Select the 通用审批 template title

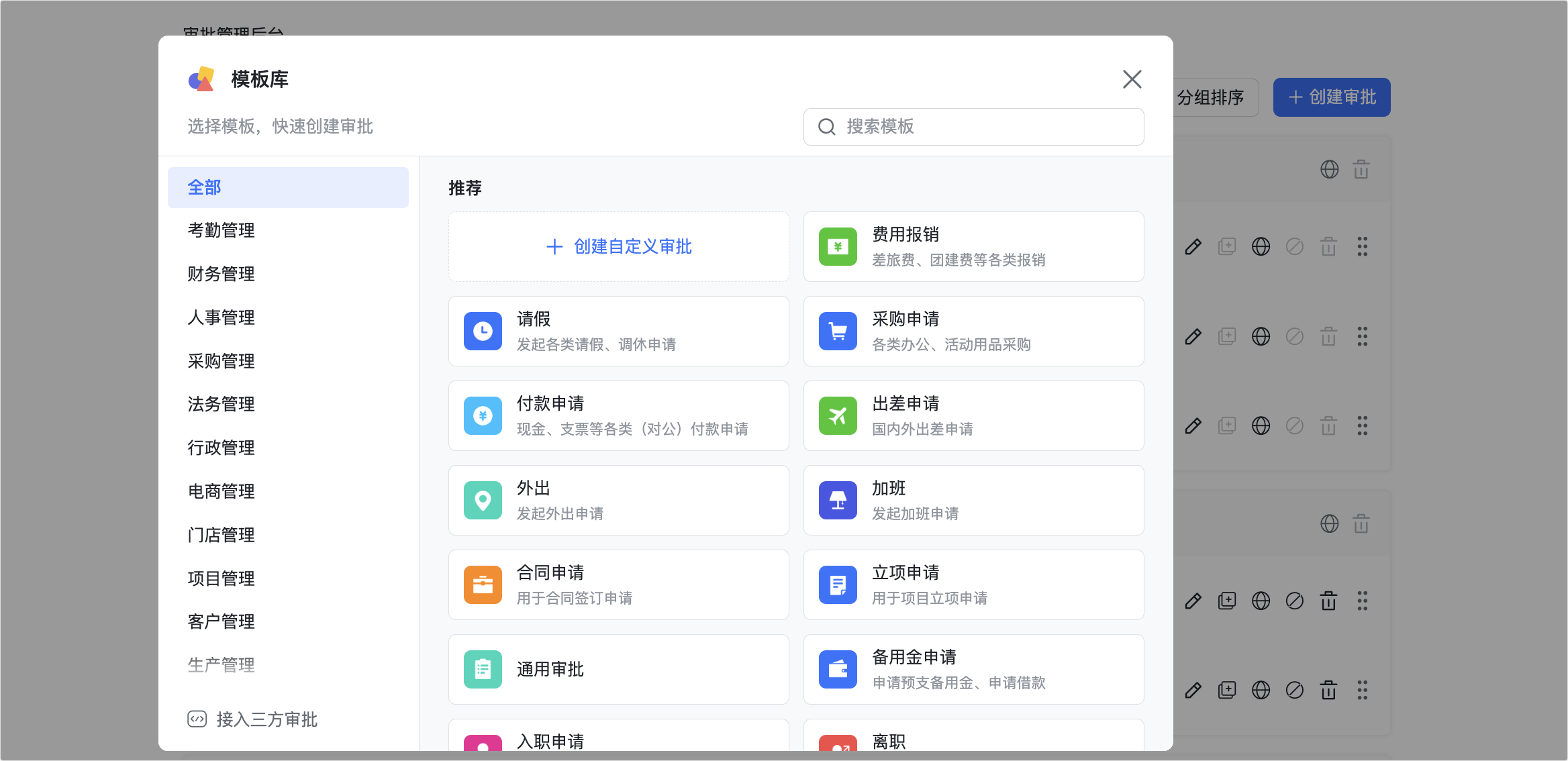pos(550,669)
